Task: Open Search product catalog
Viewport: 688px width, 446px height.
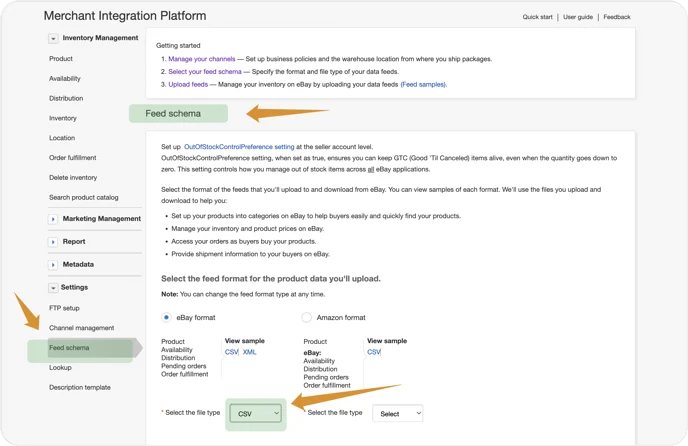Action: tap(84, 198)
